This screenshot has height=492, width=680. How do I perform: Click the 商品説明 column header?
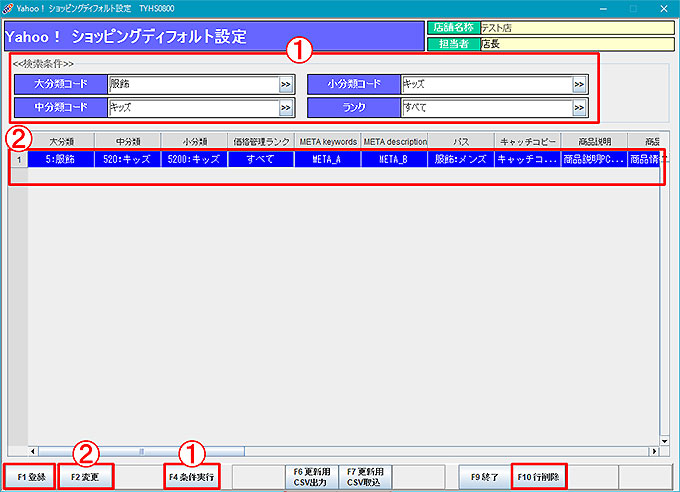click(595, 141)
